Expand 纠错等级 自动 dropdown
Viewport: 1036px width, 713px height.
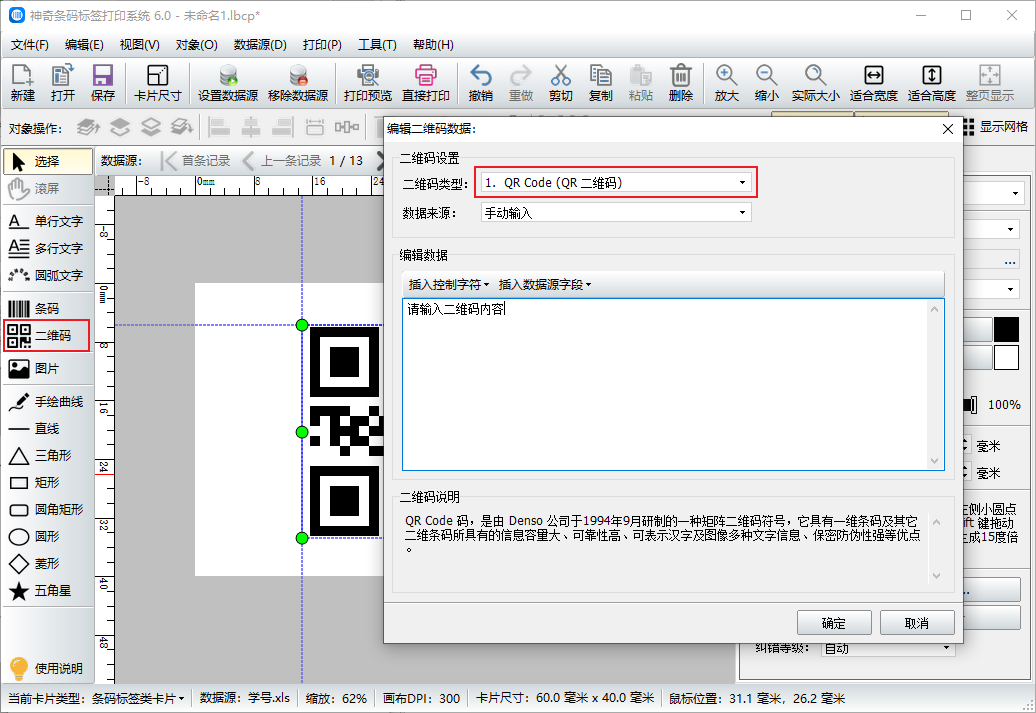[x=889, y=648]
